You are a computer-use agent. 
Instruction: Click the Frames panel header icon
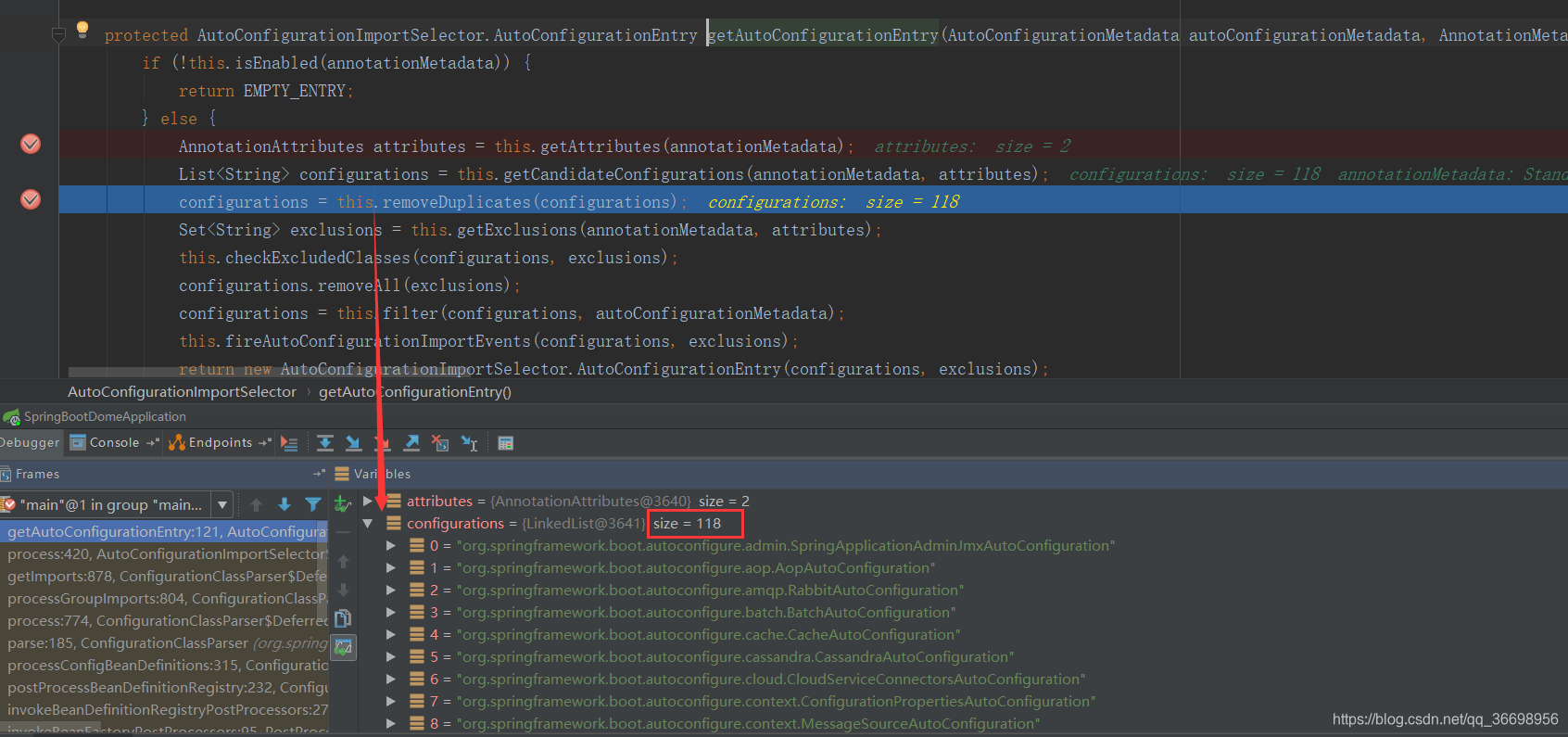(x=6, y=475)
